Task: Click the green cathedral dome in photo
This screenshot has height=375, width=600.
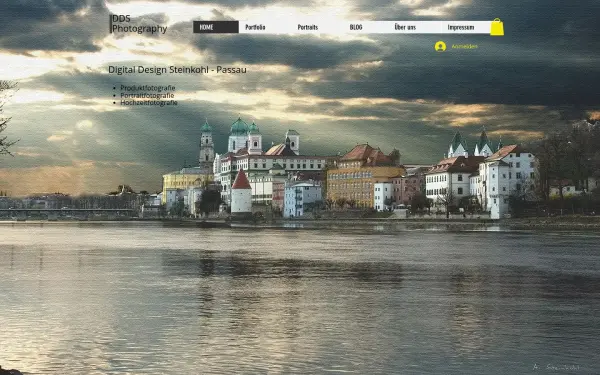Action: click(x=240, y=126)
